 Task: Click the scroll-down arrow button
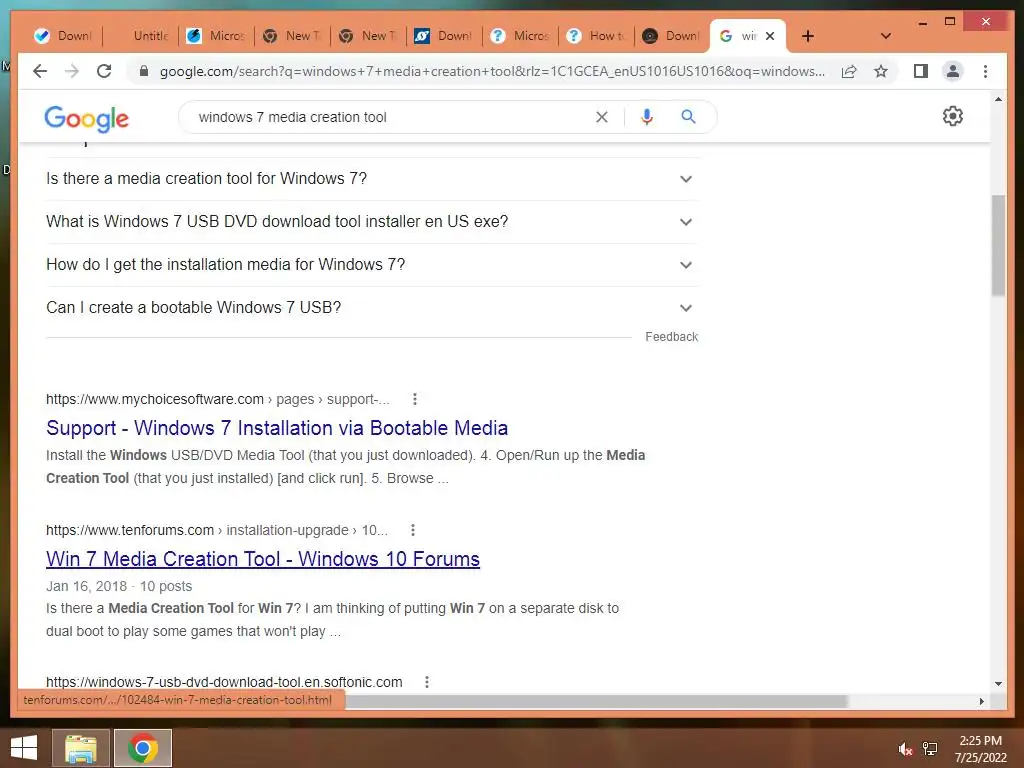click(998, 684)
